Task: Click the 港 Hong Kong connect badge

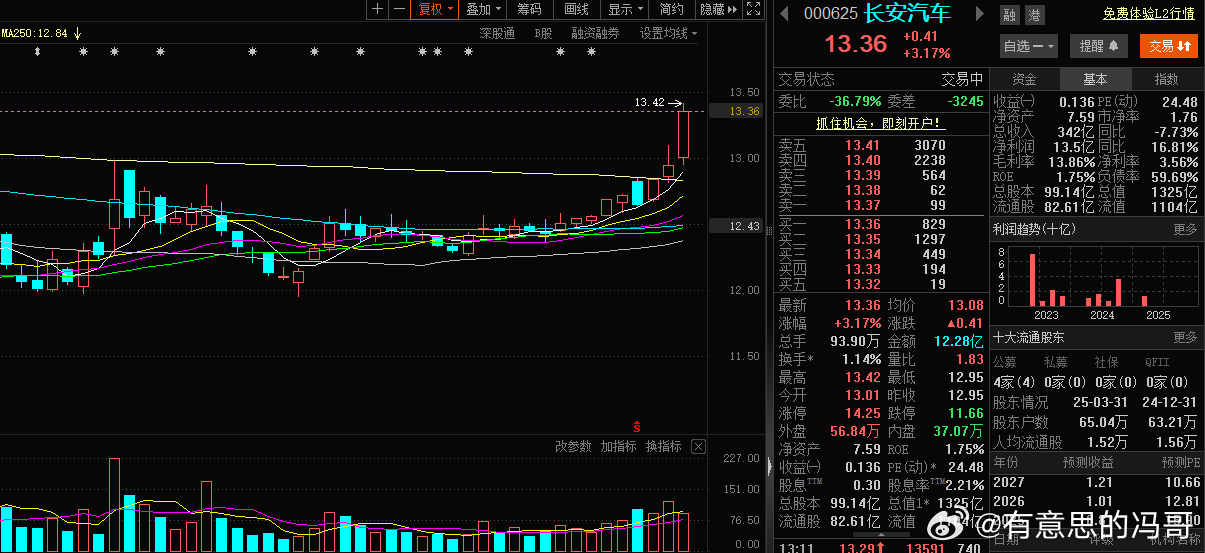Action: click(x=1034, y=14)
